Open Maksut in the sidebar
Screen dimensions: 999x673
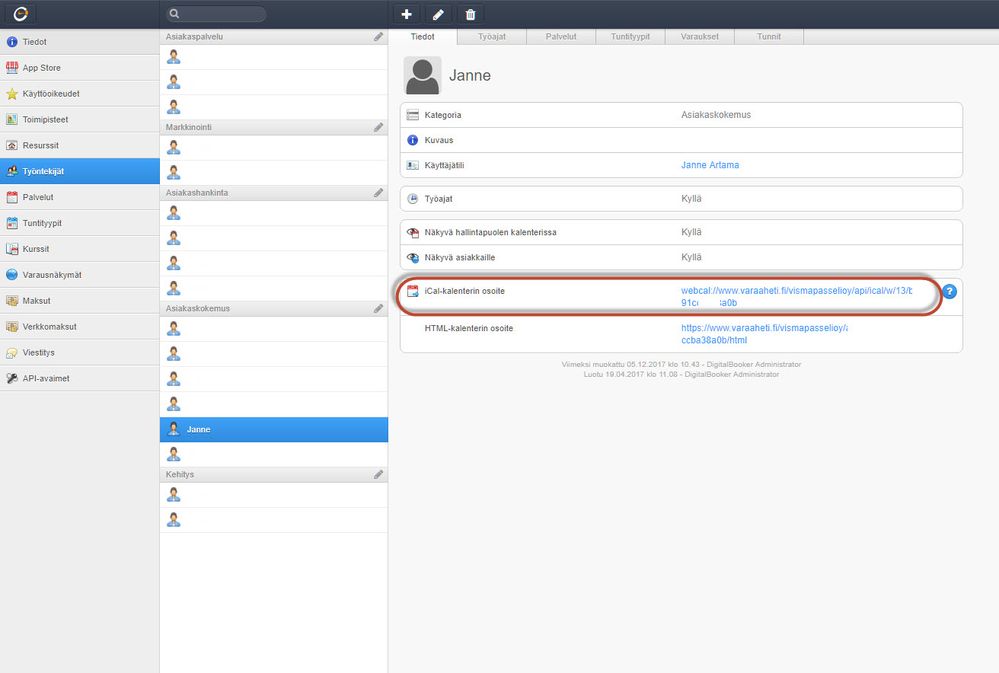click(80, 300)
